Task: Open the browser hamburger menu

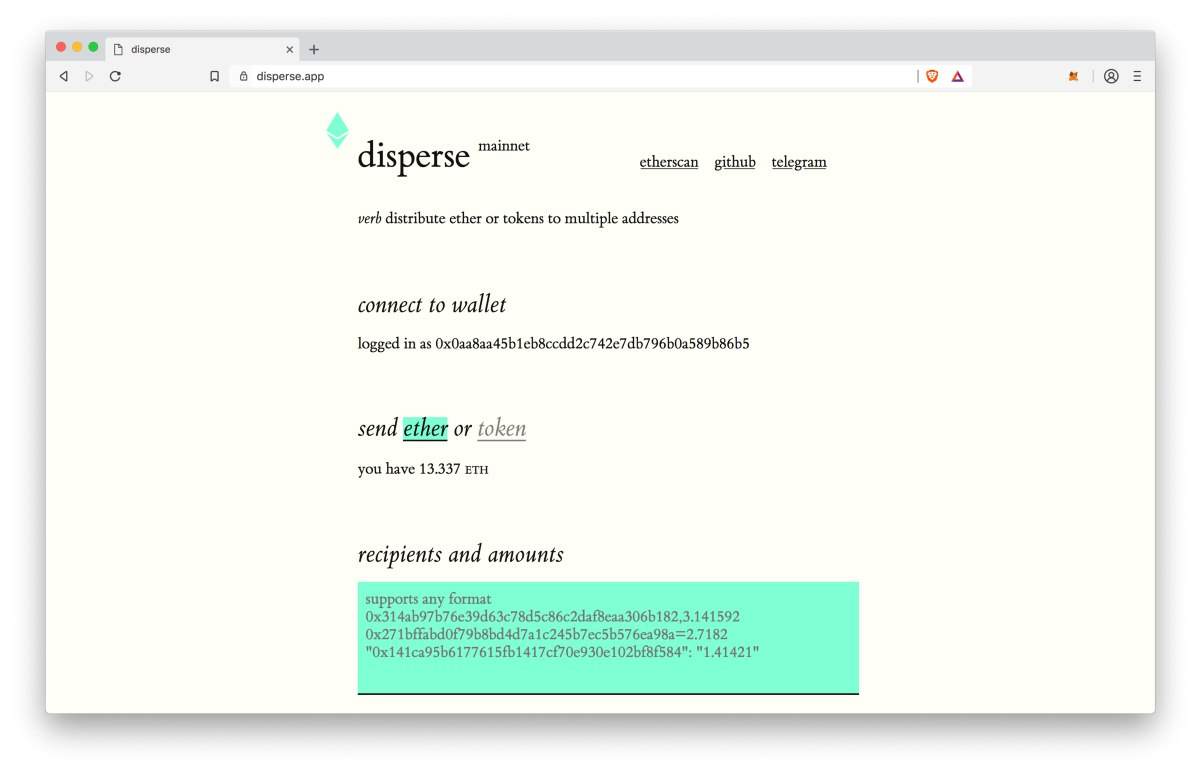Action: [x=1137, y=76]
